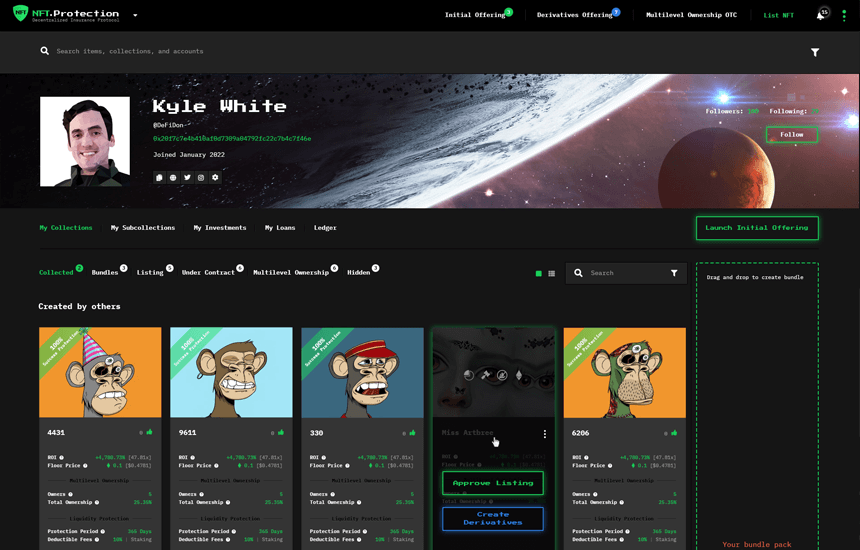Select the Under Contract tab
Screen dimensions: 860x550
coord(209,272)
